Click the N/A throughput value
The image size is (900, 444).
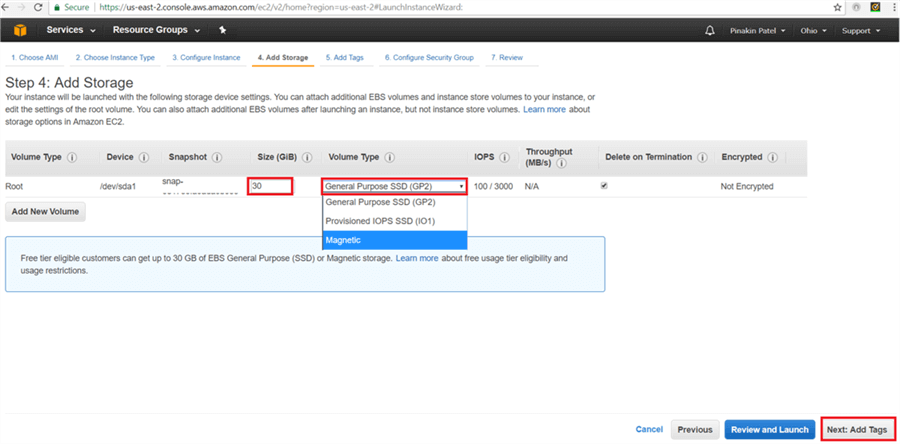(532, 186)
